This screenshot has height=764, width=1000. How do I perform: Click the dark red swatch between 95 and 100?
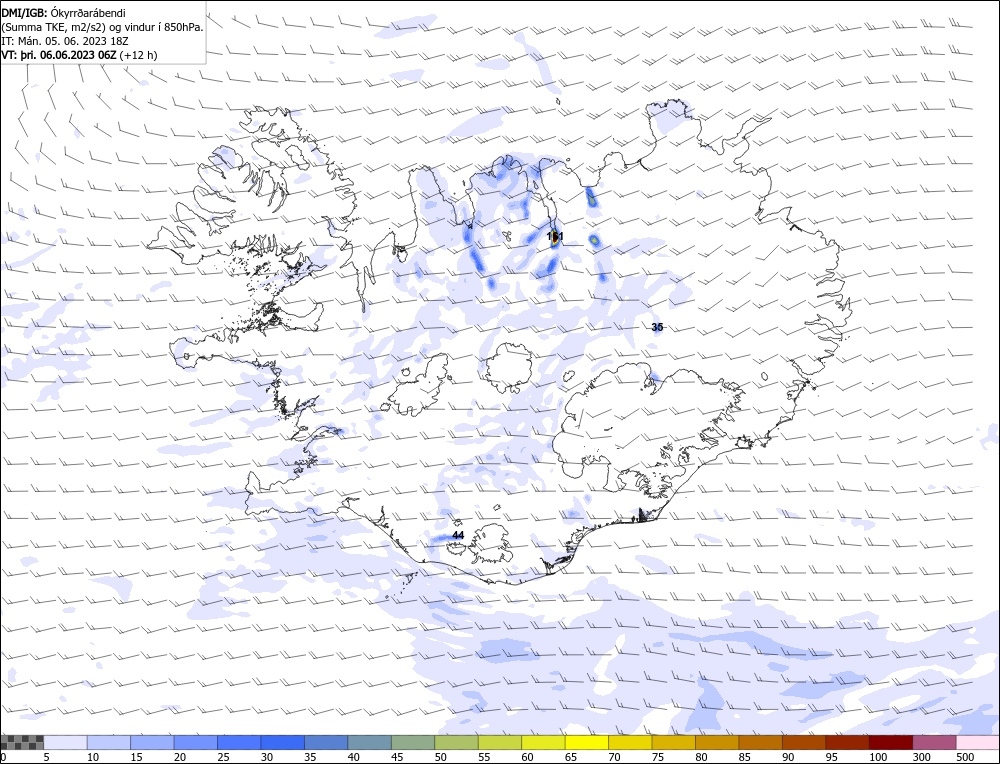click(847, 742)
